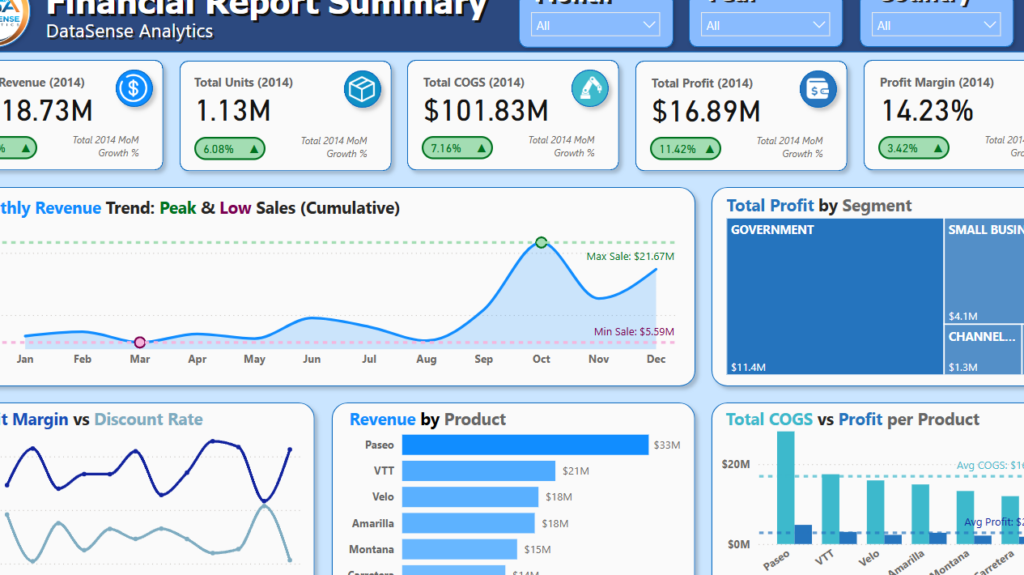Viewport: 1024px width, 575px height.
Task: Click the $1.3M value in Channel tile
Action: pyautogui.click(x=963, y=367)
